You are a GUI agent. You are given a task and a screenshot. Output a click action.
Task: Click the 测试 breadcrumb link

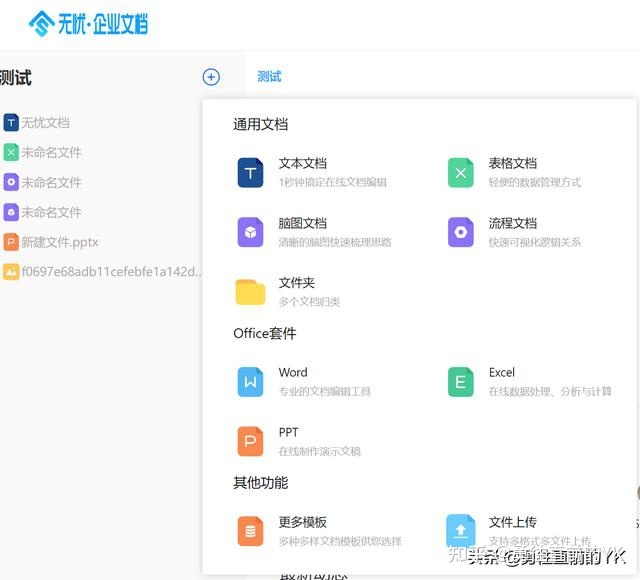[x=269, y=76]
